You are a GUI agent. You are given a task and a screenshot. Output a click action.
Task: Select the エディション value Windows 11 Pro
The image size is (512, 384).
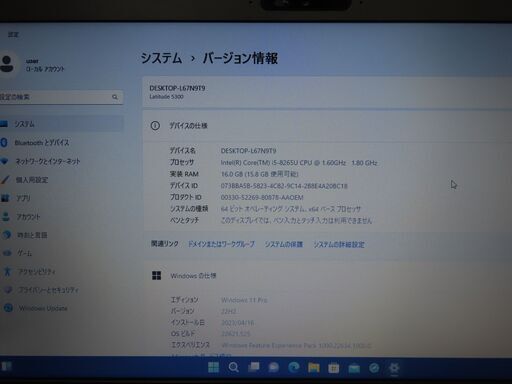[244, 300]
